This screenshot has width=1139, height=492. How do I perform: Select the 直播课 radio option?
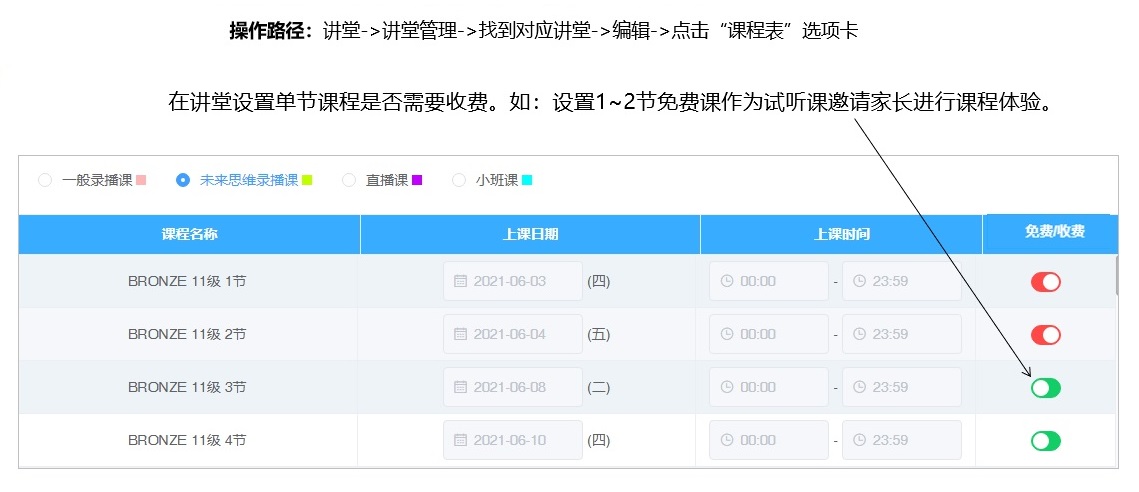point(349,180)
